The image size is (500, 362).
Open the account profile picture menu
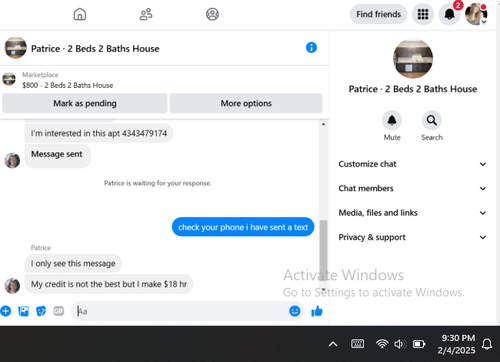pyautogui.click(x=476, y=14)
